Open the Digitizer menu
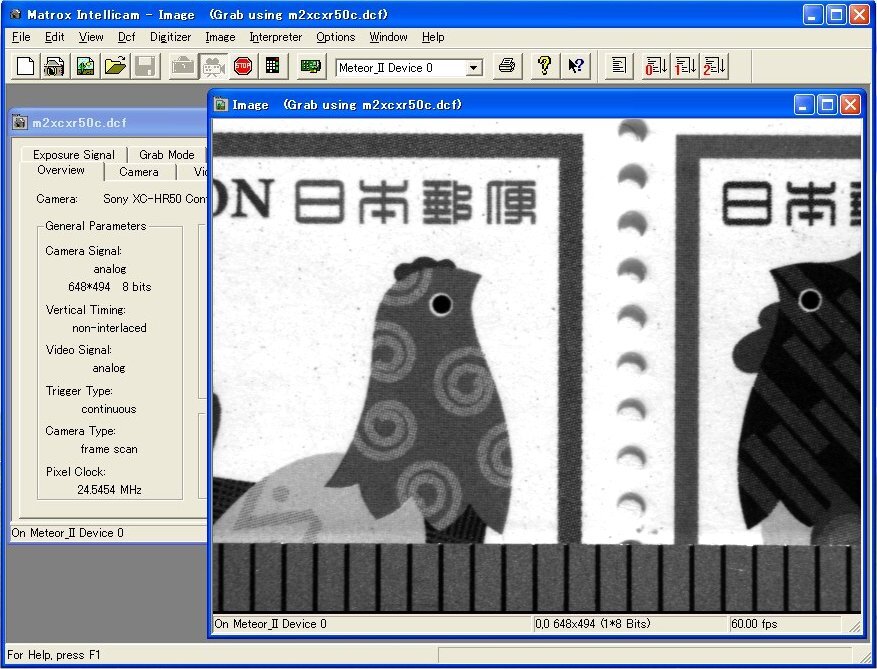This screenshot has width=877, height=669. point(171,37)
